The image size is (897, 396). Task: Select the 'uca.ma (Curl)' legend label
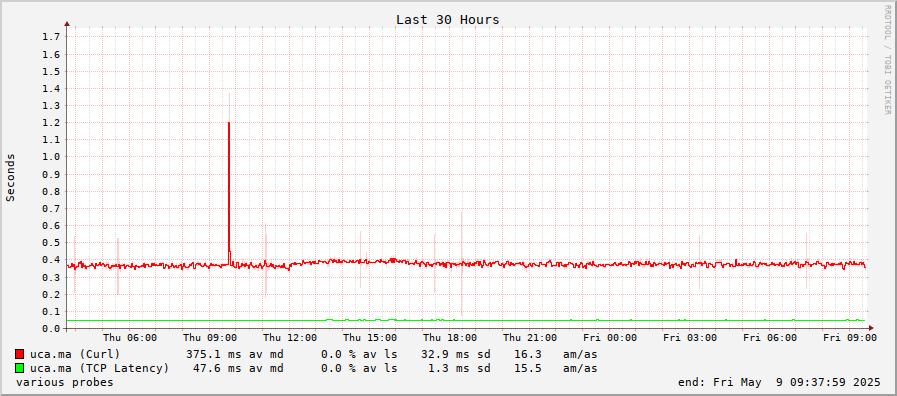[x=75, y=354]
